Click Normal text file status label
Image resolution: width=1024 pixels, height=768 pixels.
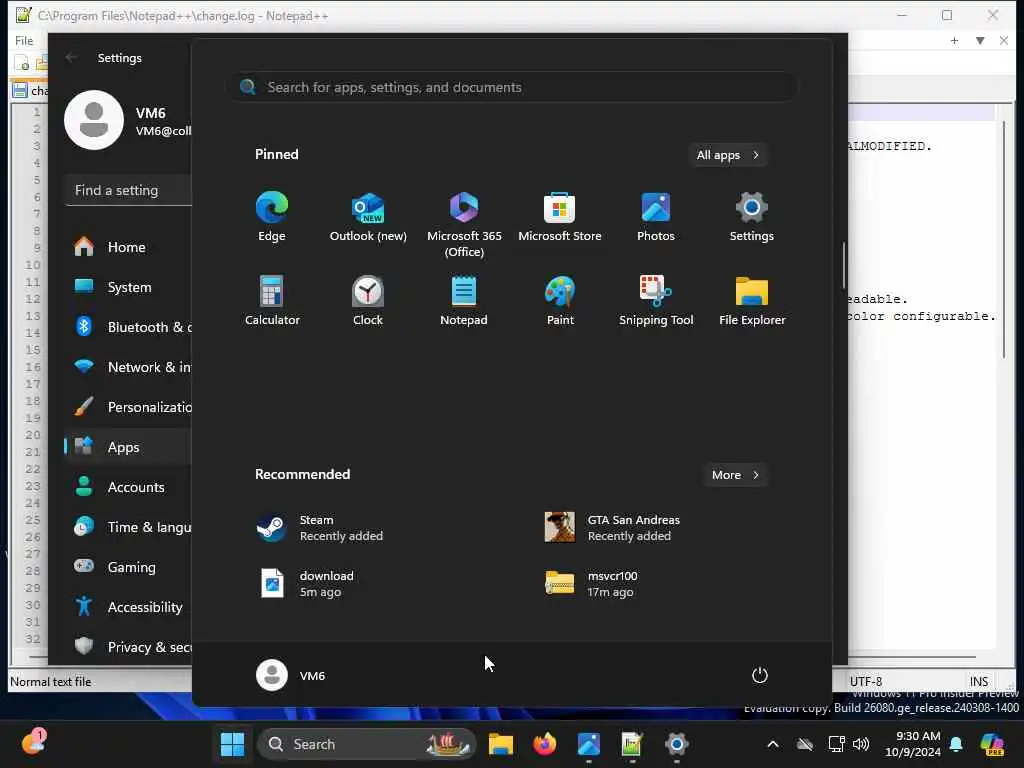(x=51, y=682)
